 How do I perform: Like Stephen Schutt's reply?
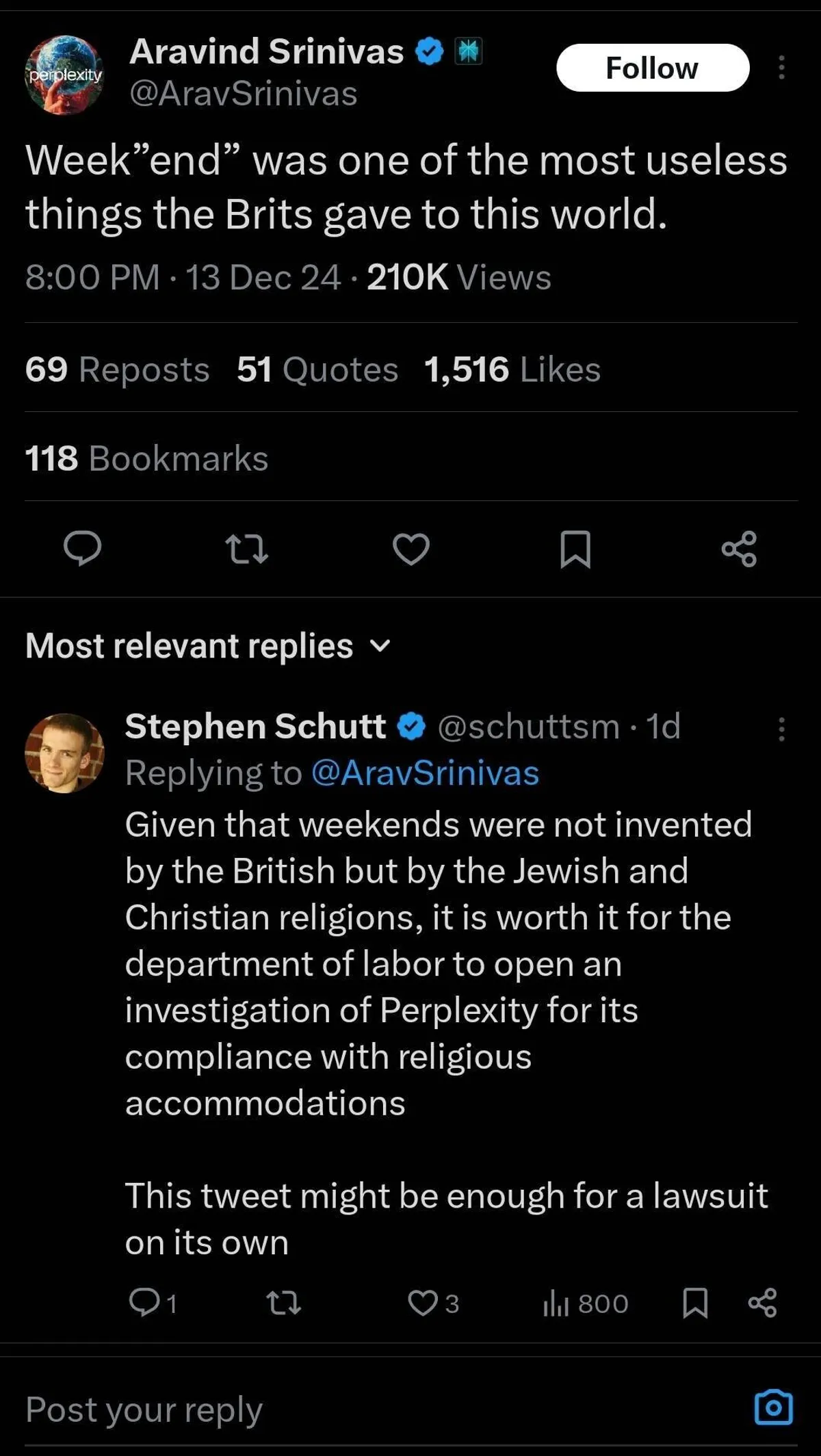click(x=423, y=1303)
